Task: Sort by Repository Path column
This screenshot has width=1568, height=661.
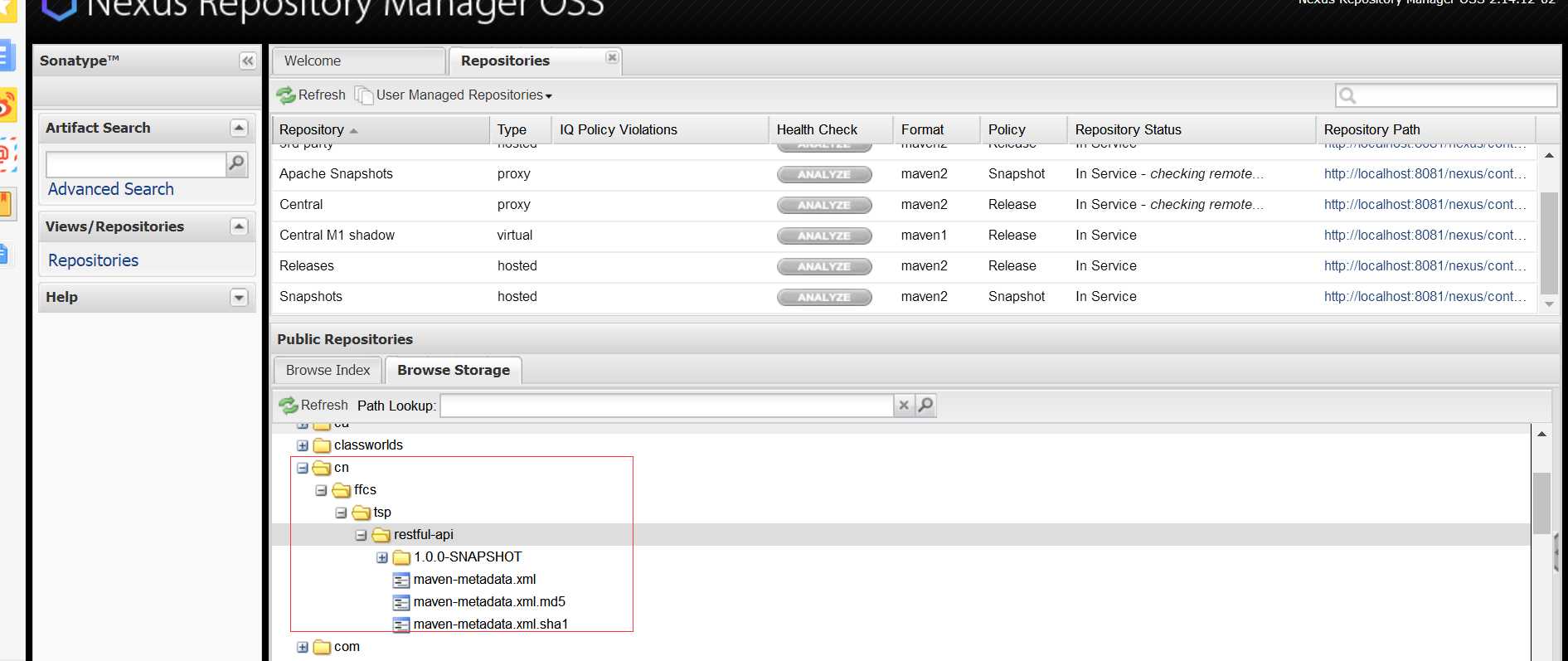Action: point(1426,129)
